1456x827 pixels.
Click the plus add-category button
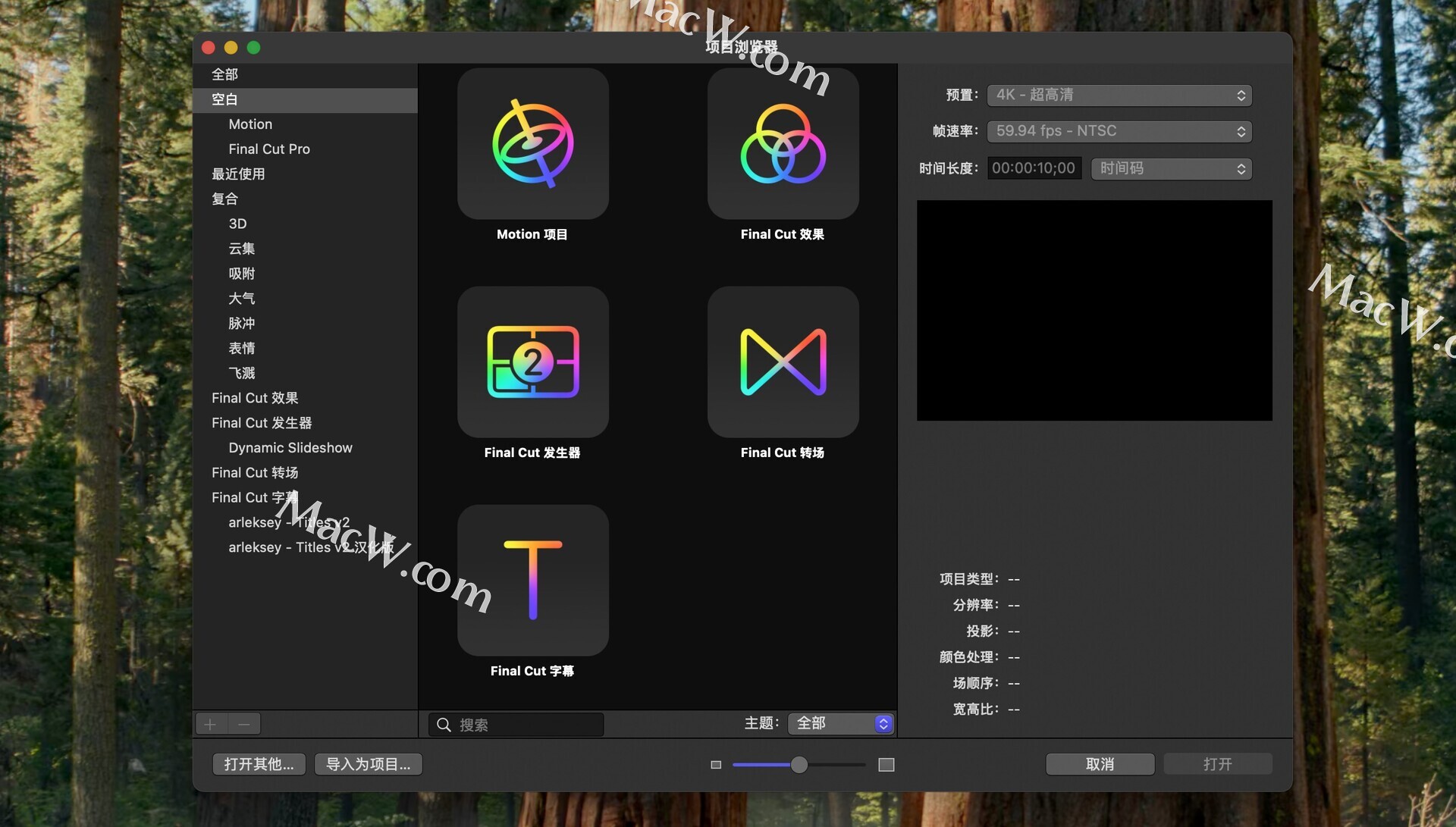click(x=211, y=724)
